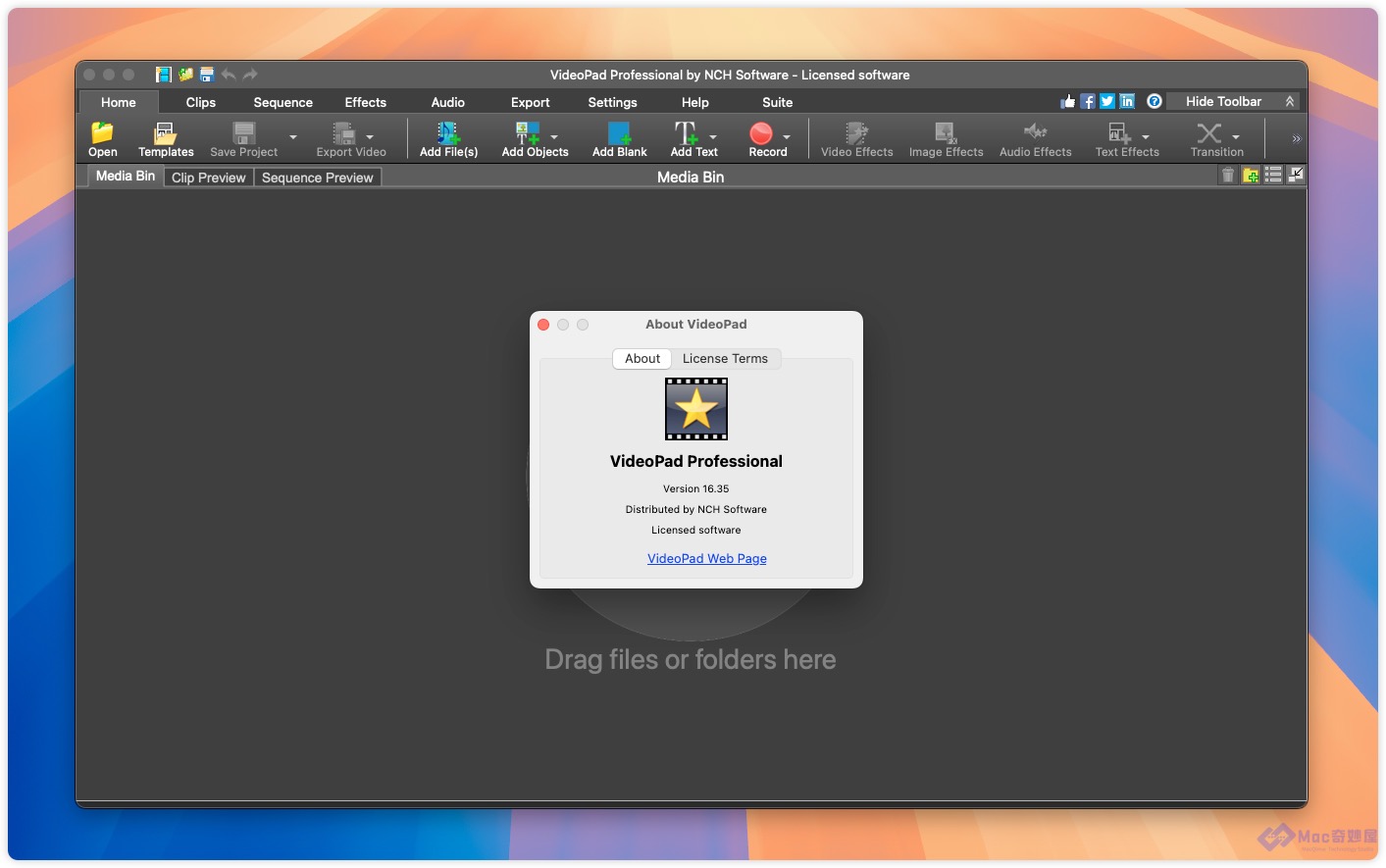
Task: Expand the Record dropdown arrow
Action: tap(787, 136)
